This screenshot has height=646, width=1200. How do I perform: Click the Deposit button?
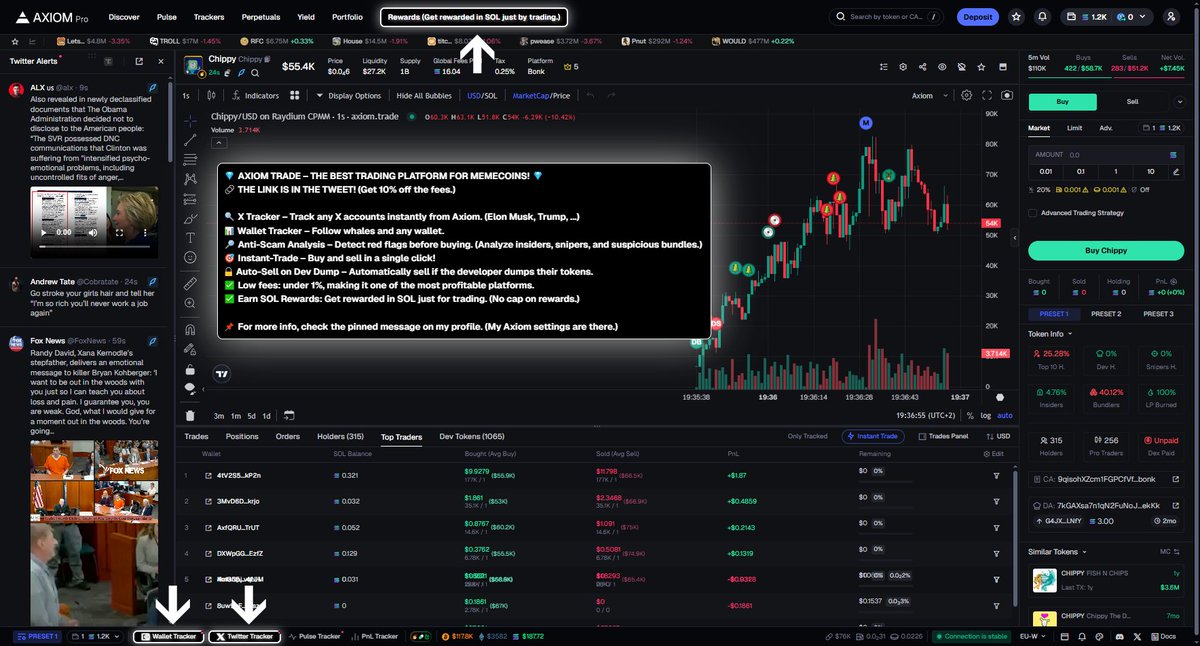pos(977,17)
